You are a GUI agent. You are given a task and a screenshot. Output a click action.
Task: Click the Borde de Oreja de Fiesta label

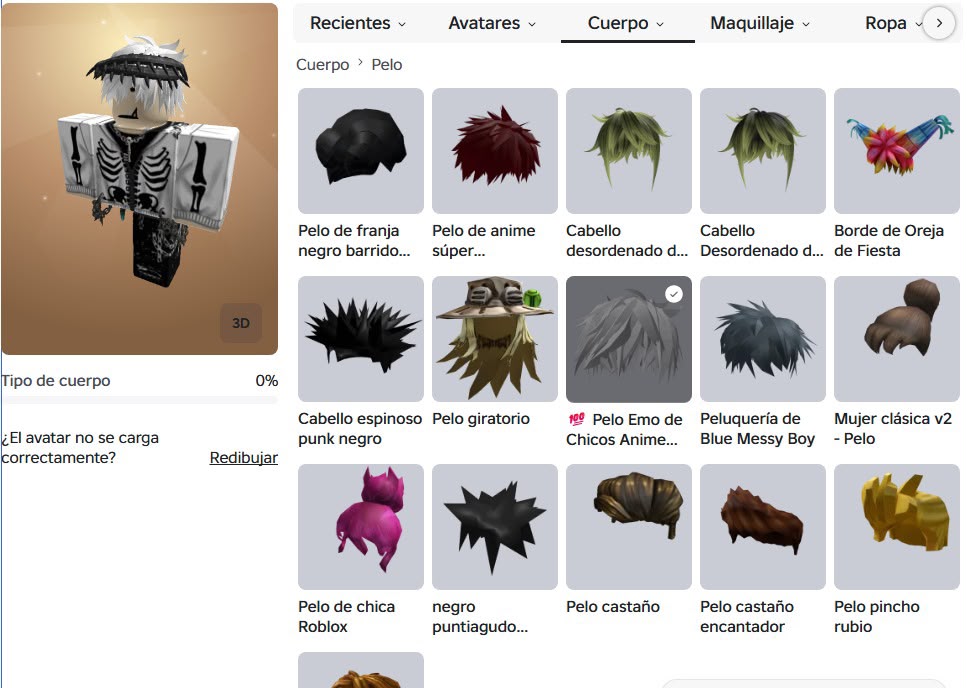coord(889,240)
